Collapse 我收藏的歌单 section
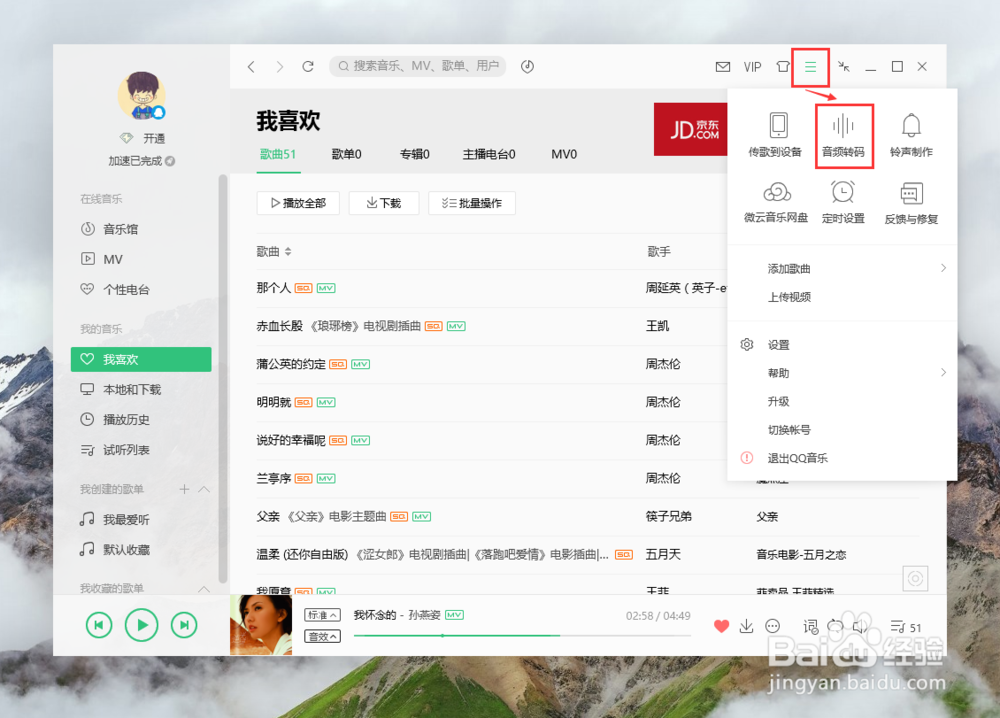 [204, 588]
